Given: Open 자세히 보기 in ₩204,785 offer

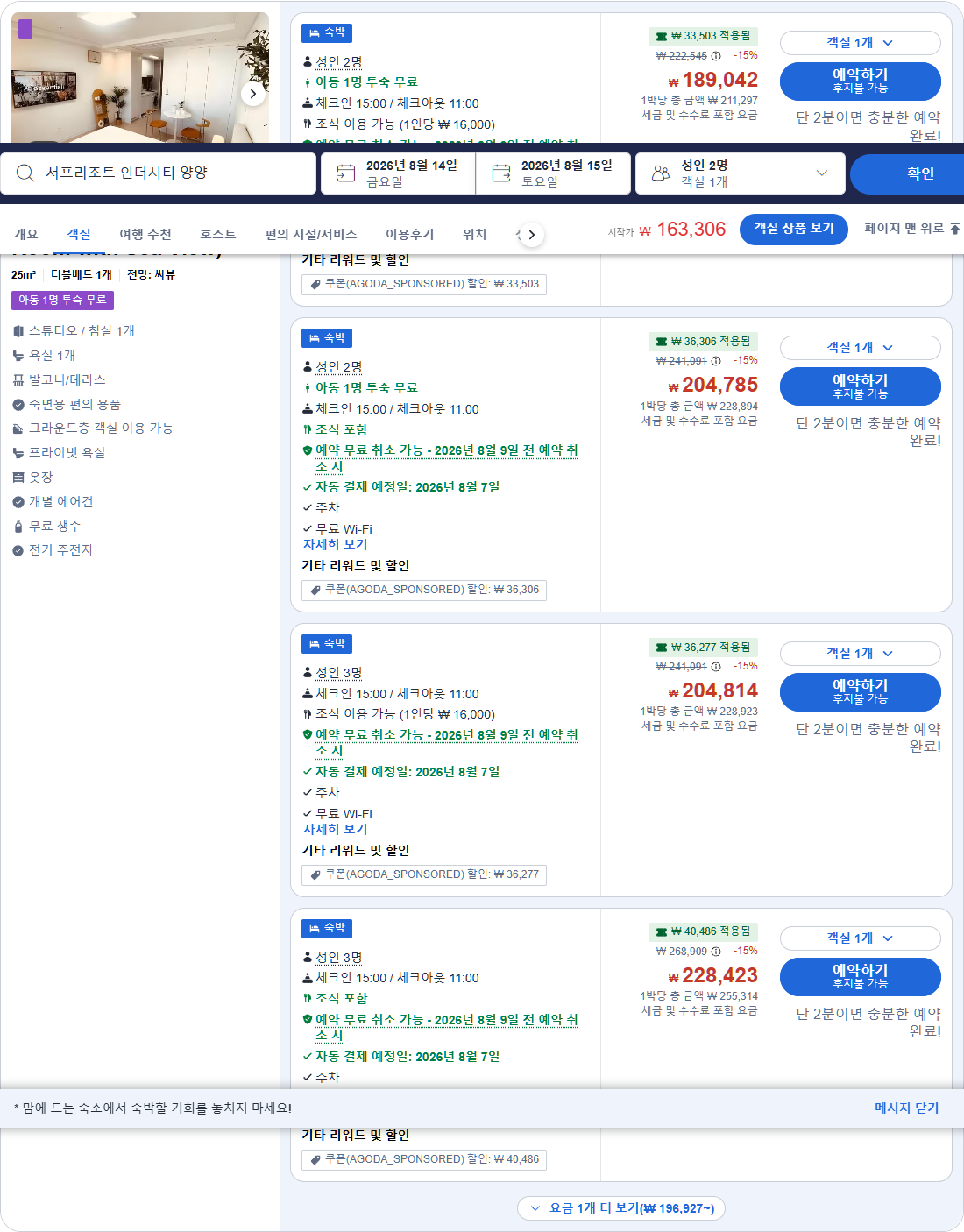Looking at the screenshot, I should (x=335, y=545).
